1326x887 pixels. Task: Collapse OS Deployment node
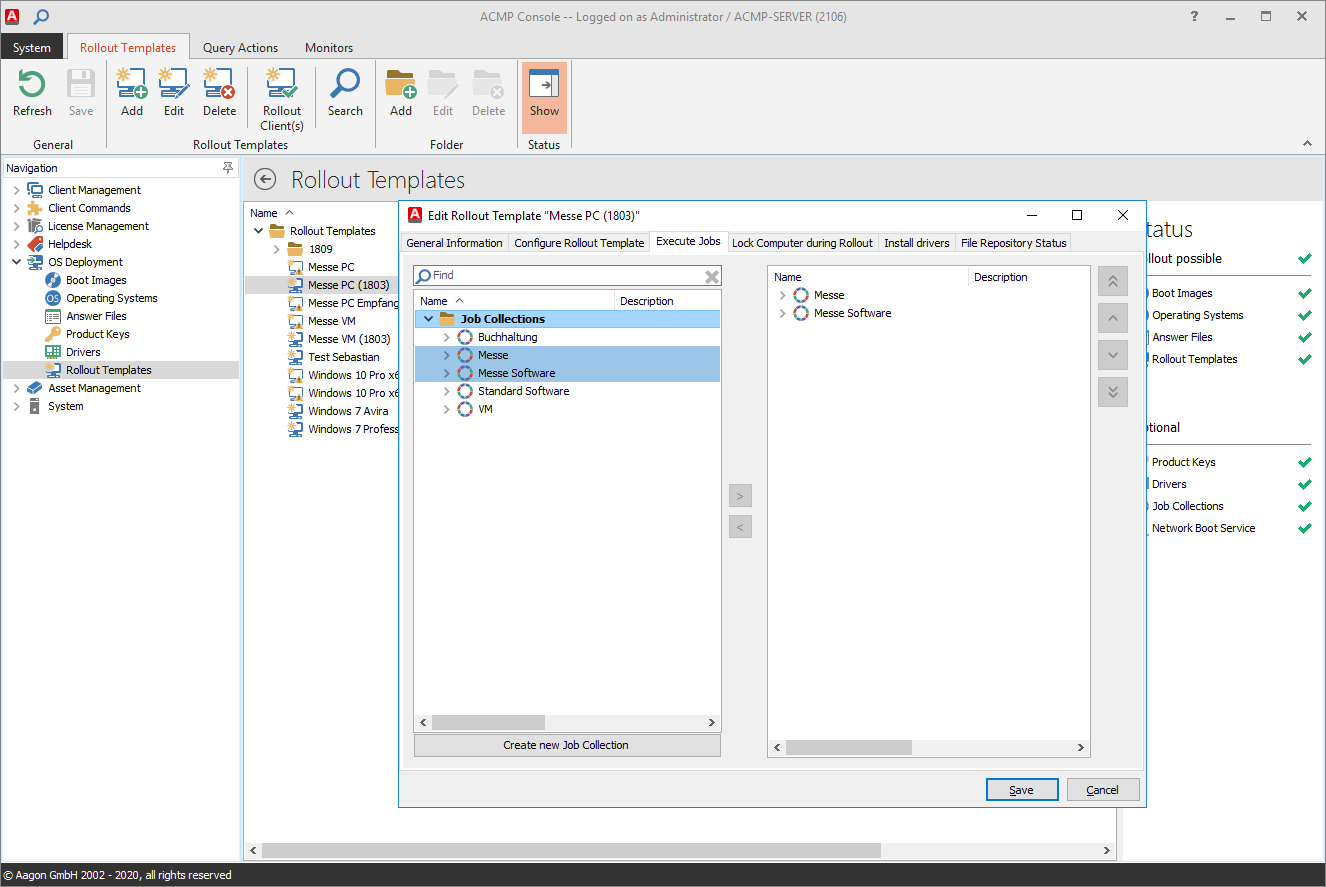[x=16, y=262]
